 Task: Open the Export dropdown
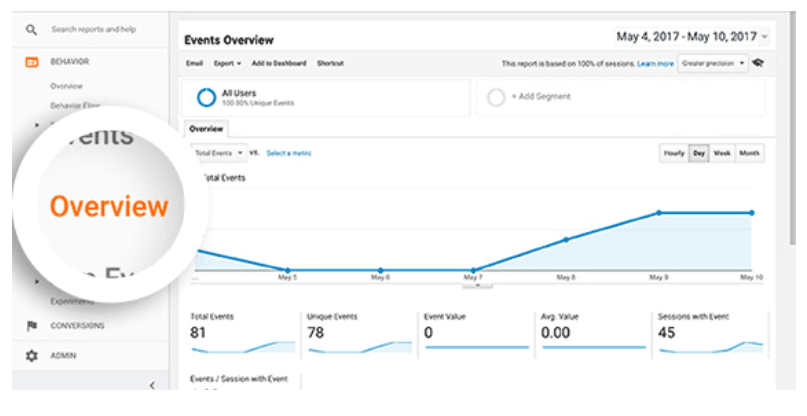click(x=227, y=63)
